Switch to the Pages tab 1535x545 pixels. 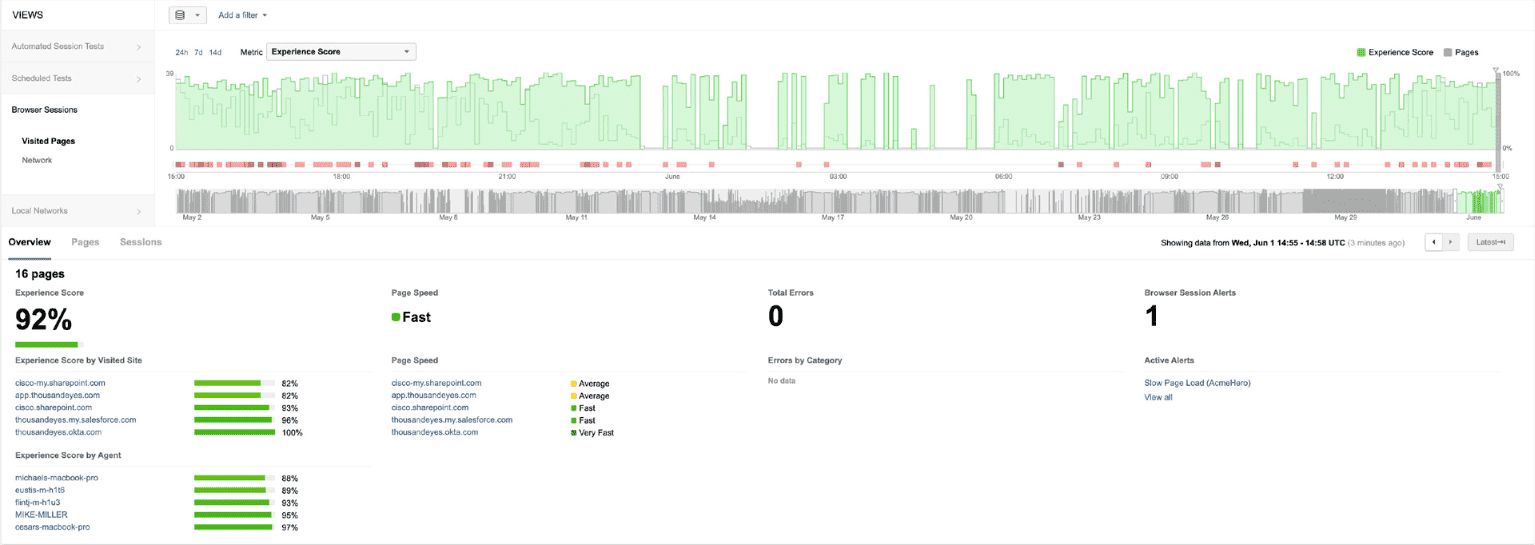tap(85, 242)
